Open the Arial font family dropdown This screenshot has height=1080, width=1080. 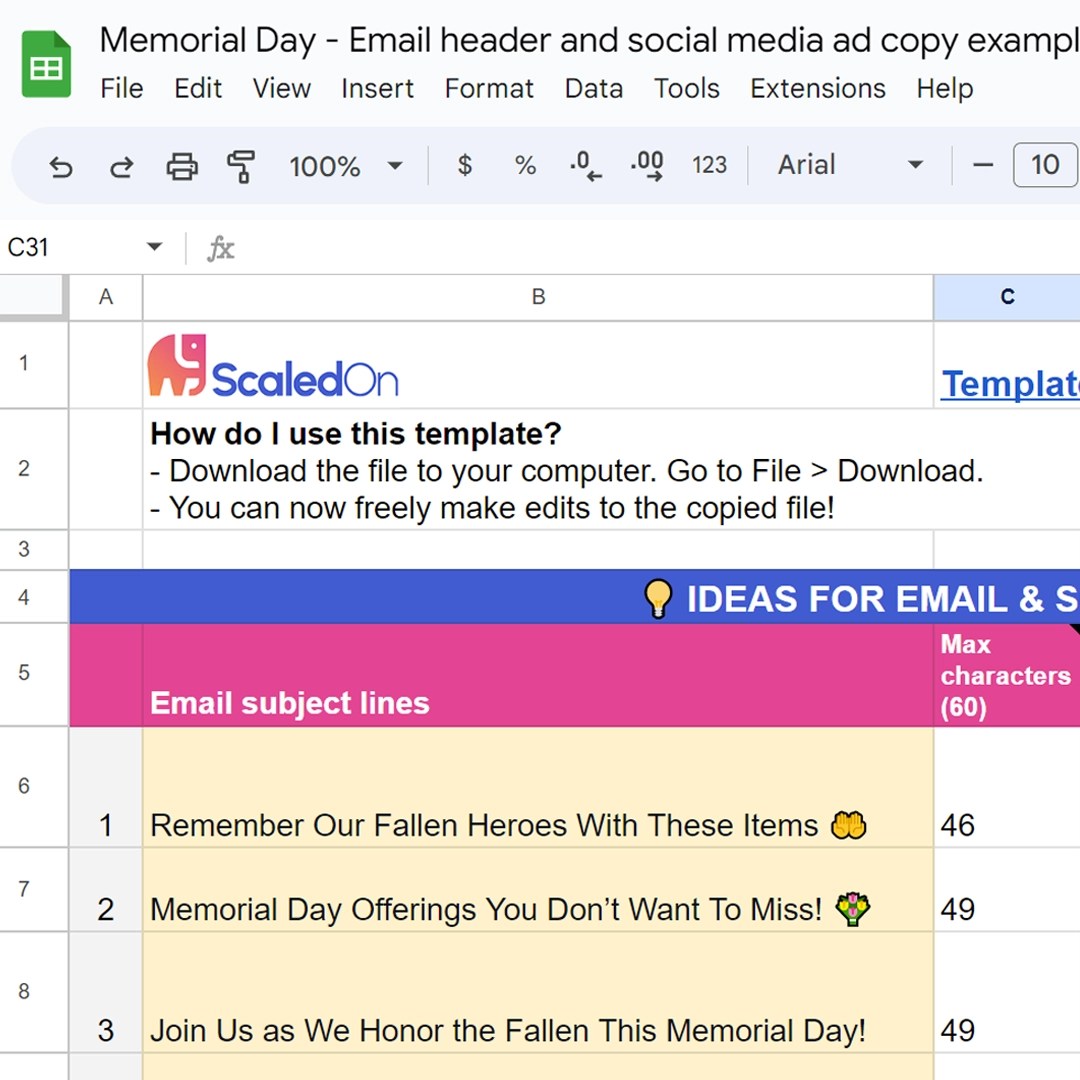pos(850,166)
